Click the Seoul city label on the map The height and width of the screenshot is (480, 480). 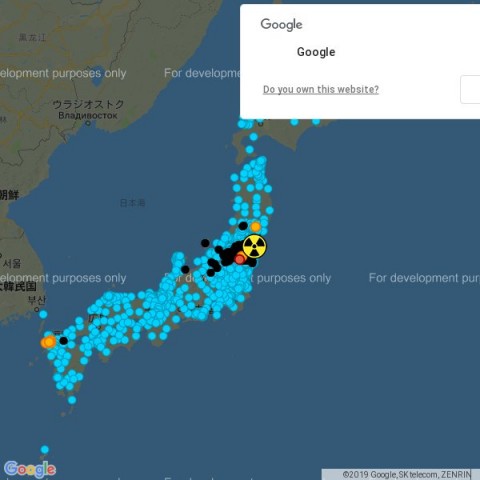[12, 263]
